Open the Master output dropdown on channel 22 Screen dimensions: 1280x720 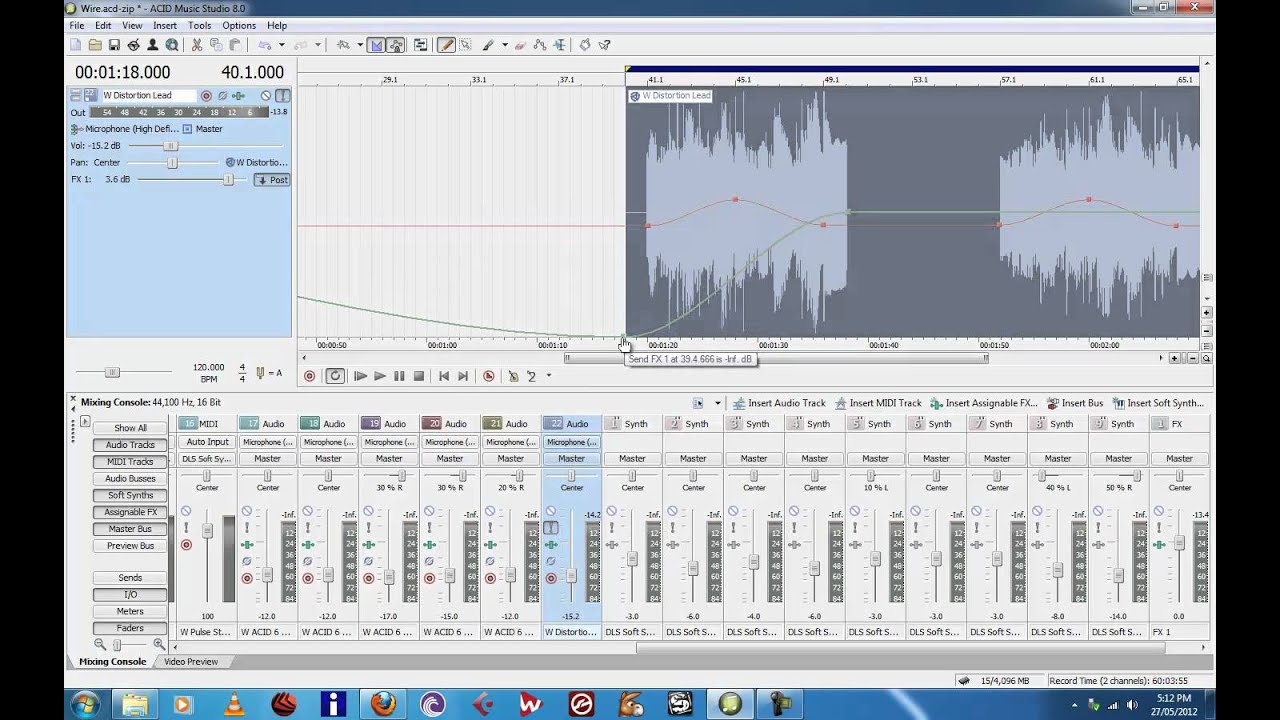point(571,459)
